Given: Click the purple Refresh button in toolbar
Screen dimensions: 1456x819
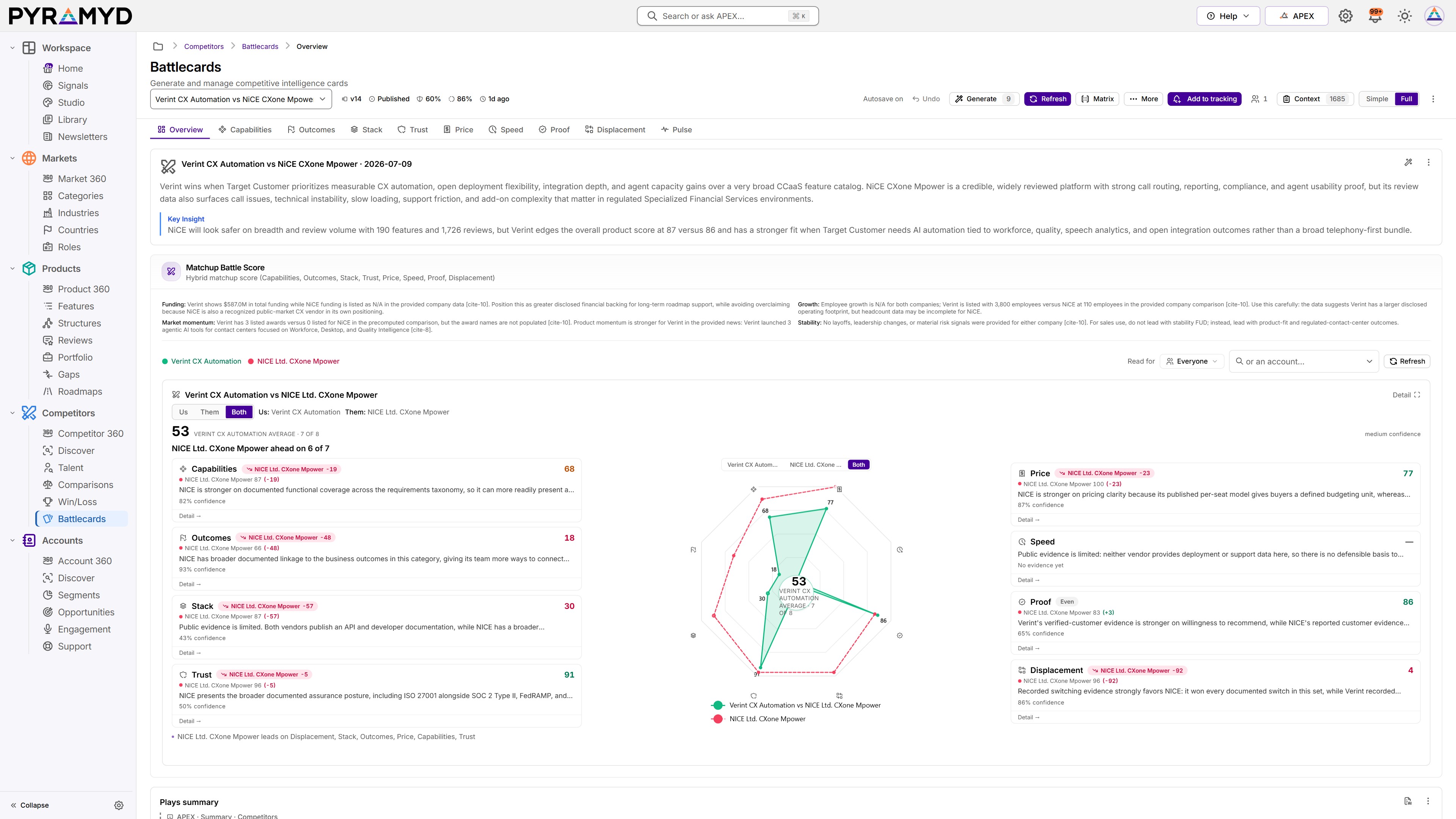Looking at the screenshot, I should [x=1047, y=99].
